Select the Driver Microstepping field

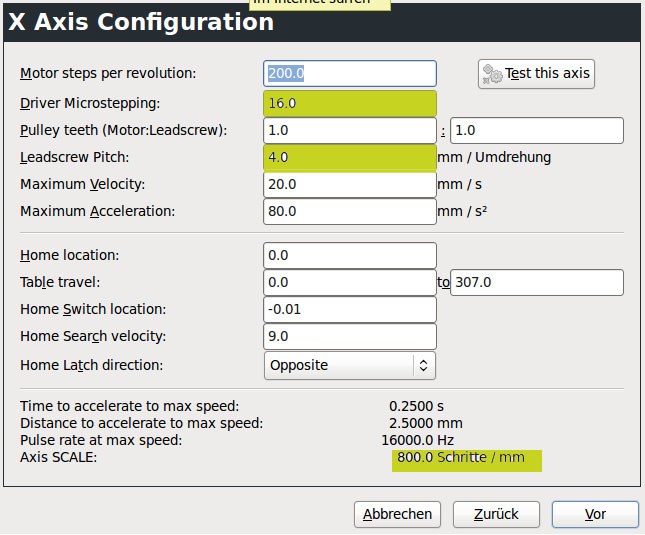(350, 103)
